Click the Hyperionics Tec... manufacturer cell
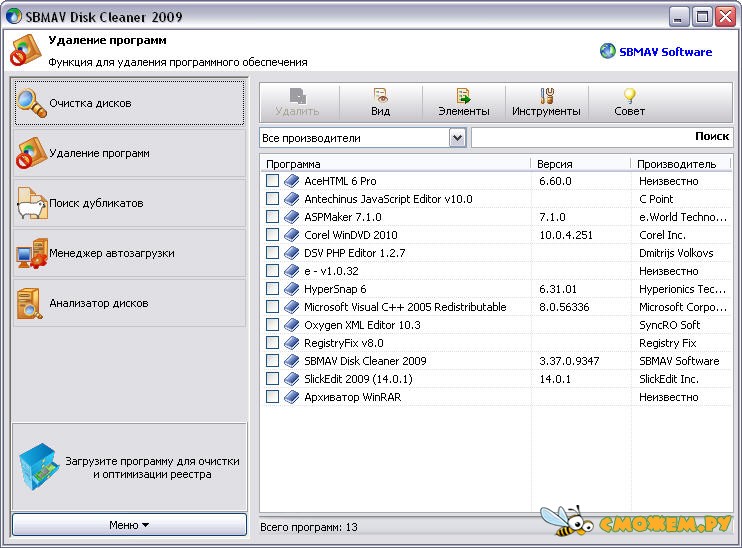Screen dimensions: 742x548 click(x=682, y=289)
